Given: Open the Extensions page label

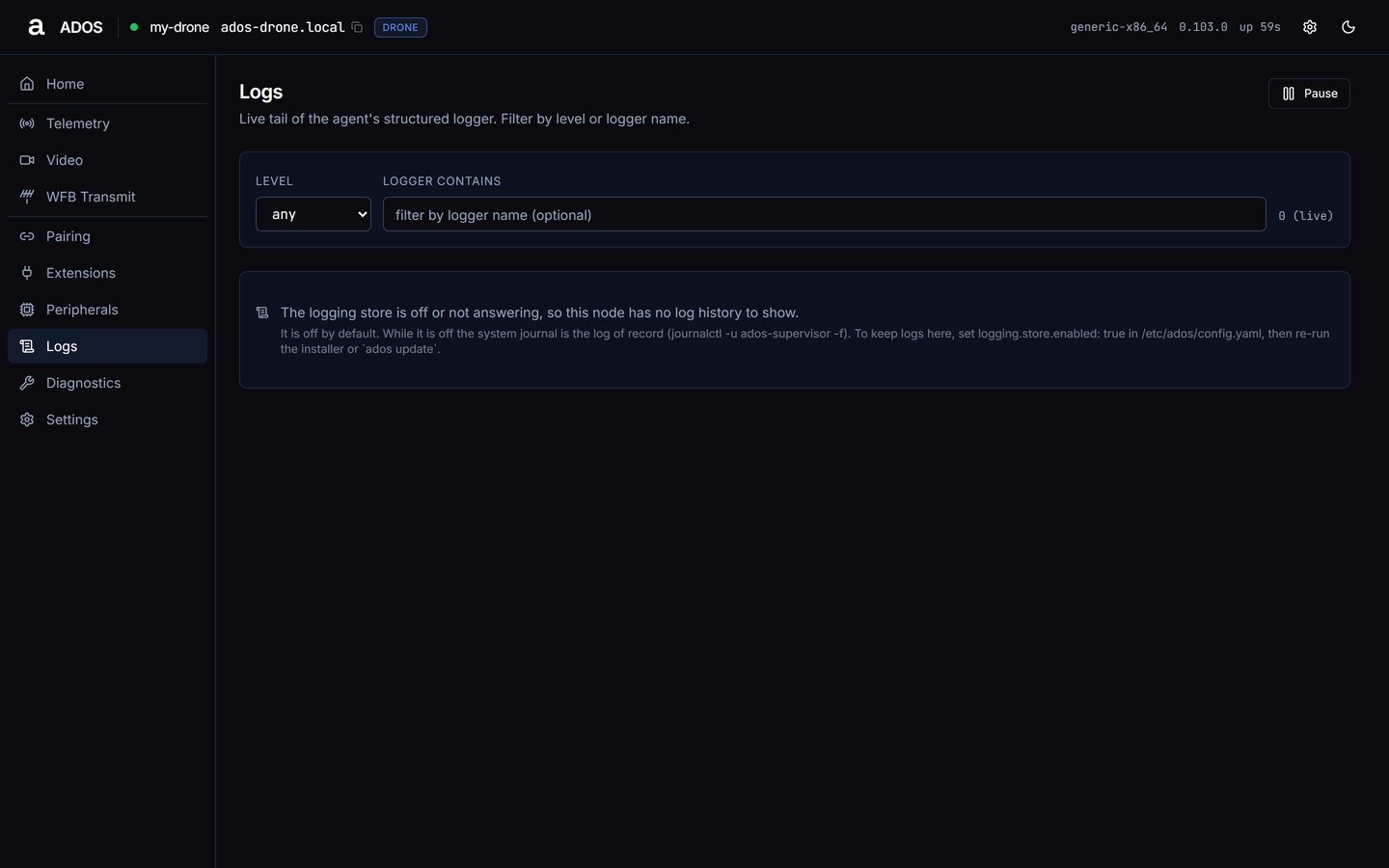Looking at the screenshot, I should tap(81, 273).
